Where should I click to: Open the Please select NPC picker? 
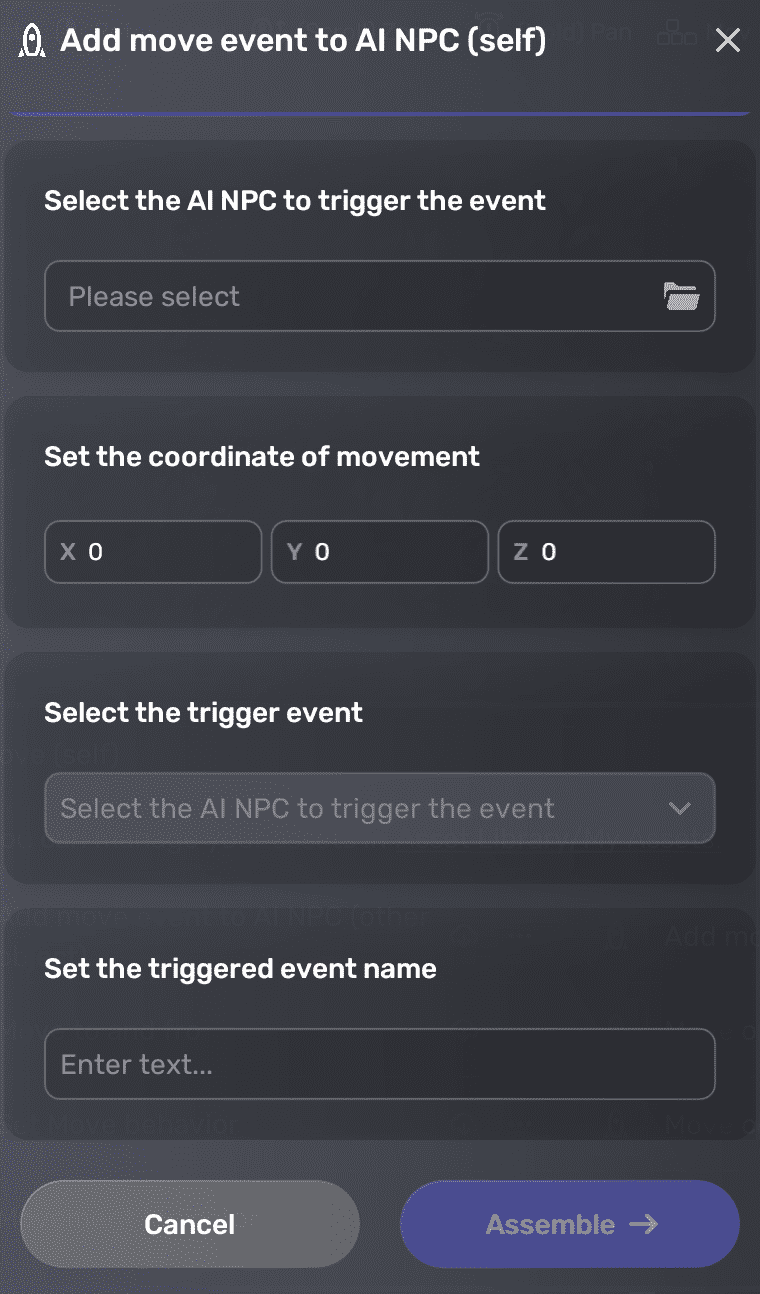click(x=380, y=295)
